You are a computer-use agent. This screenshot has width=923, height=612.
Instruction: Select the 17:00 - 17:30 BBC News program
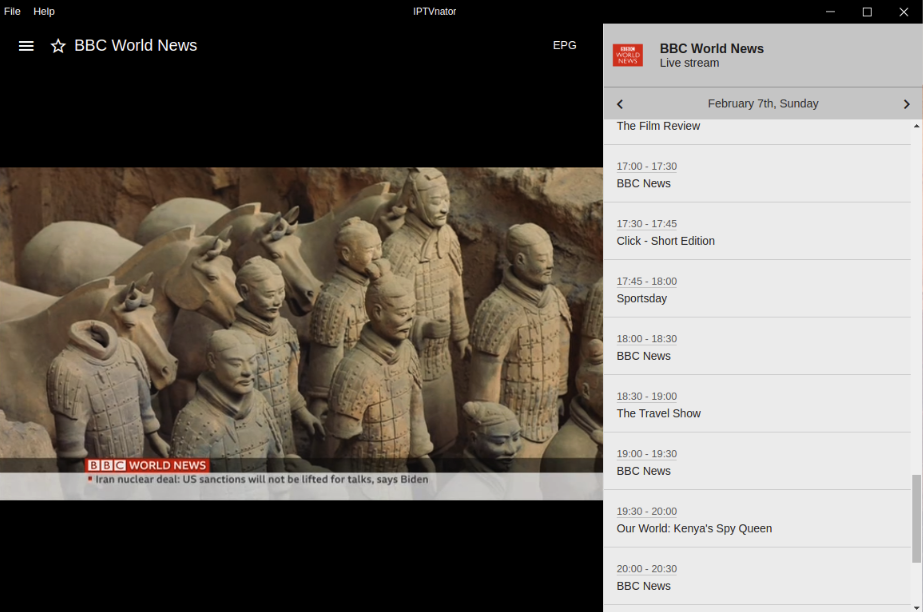click(x=757, y=174)
